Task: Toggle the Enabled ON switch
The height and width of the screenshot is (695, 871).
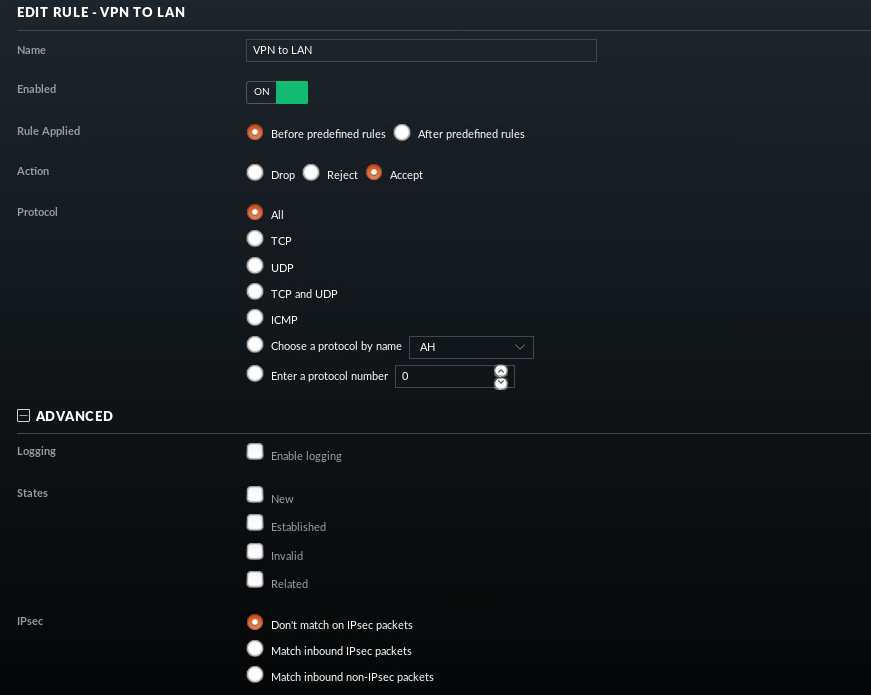Action: coord(277,92)
